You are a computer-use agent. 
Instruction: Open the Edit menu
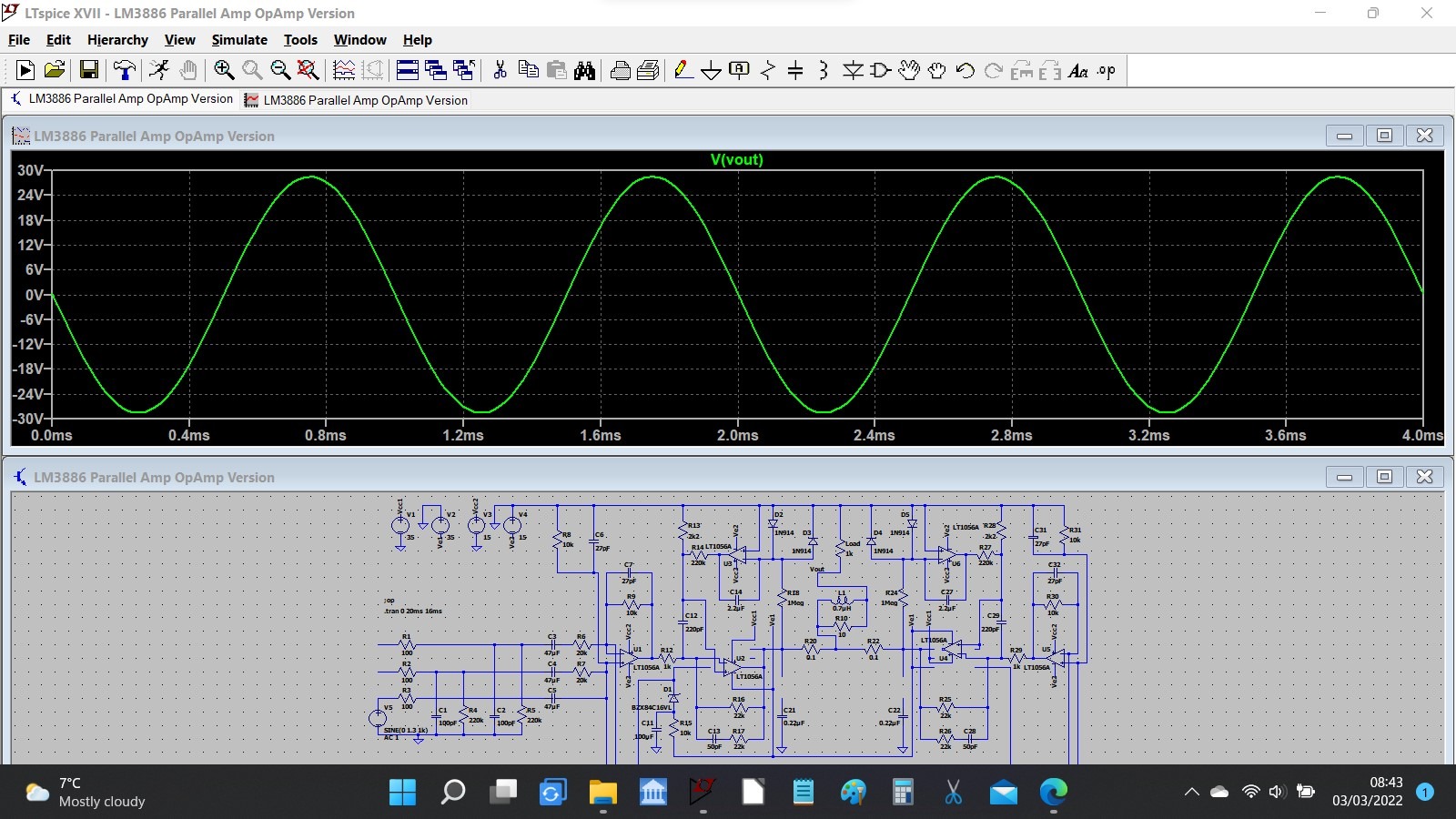click(x=58, y=40)
